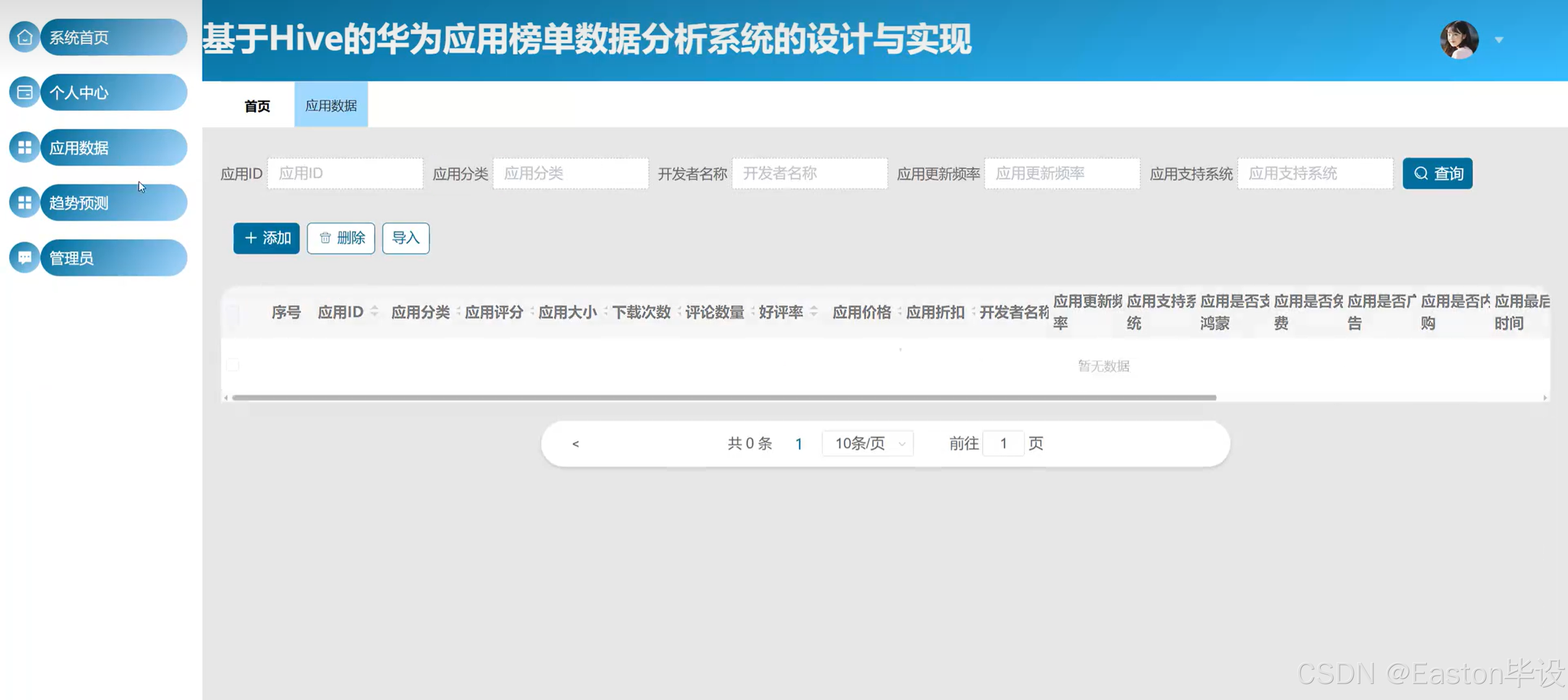Click the table's horizontal scrollbar thumb
Screen dimensions: 1568x700
tap(724, 397)
